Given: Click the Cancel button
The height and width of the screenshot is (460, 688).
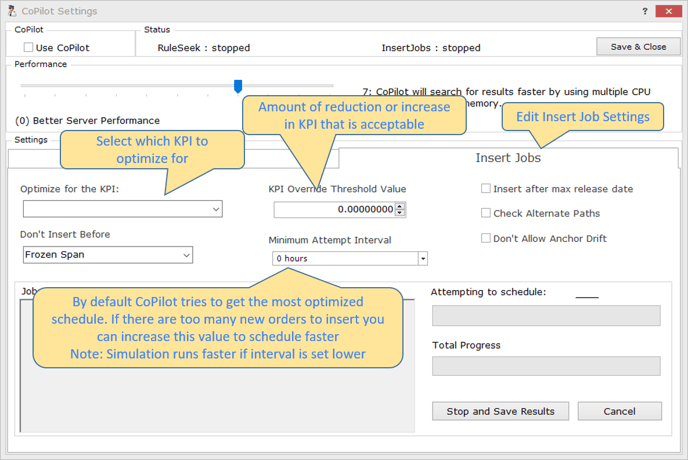Looking at the screenshot, I should tap(619, 411).
